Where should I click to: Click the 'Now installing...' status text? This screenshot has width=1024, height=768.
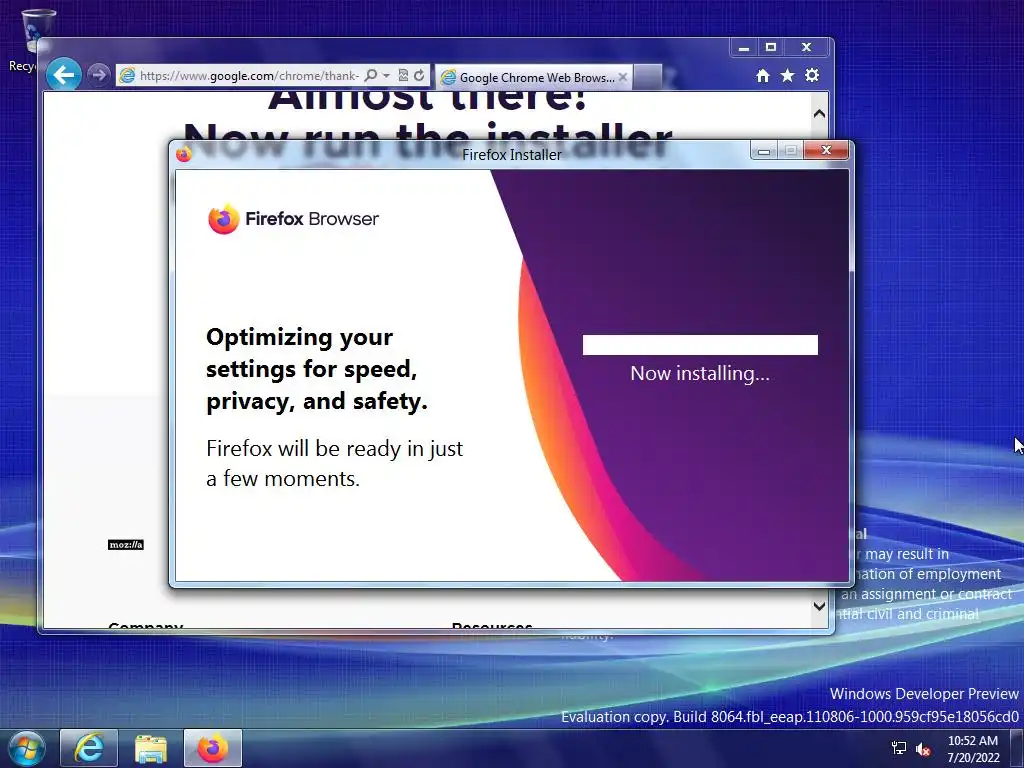pyautogui.click(x=700, y=374)
